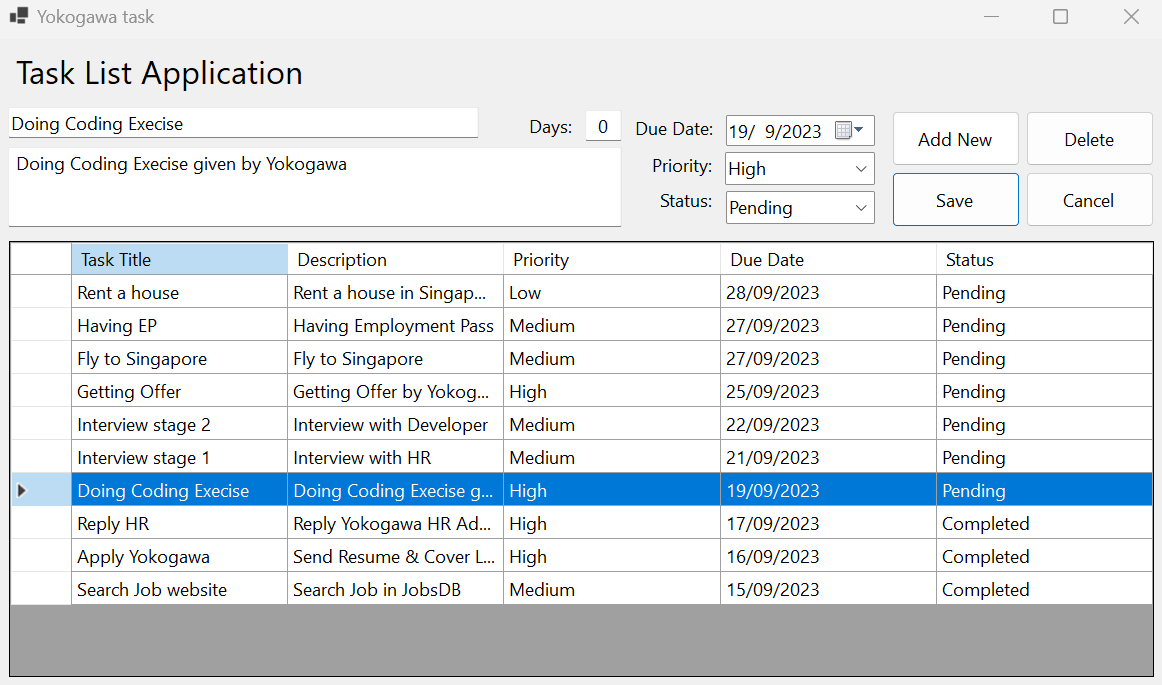Click the Add New button
The width and height of the screenshot is (1162, 685).
click(955, 138)
